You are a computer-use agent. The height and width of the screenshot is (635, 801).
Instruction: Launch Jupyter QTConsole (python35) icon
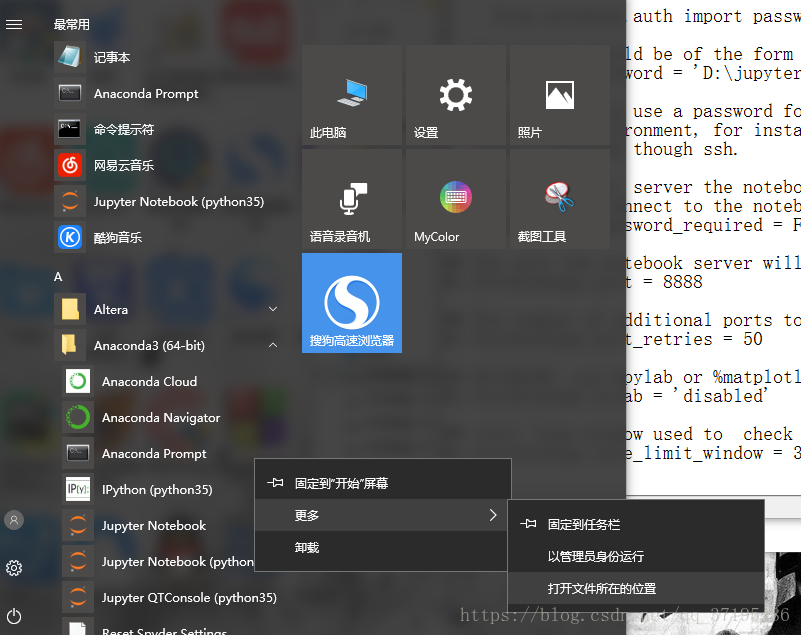tap(78, 597)
